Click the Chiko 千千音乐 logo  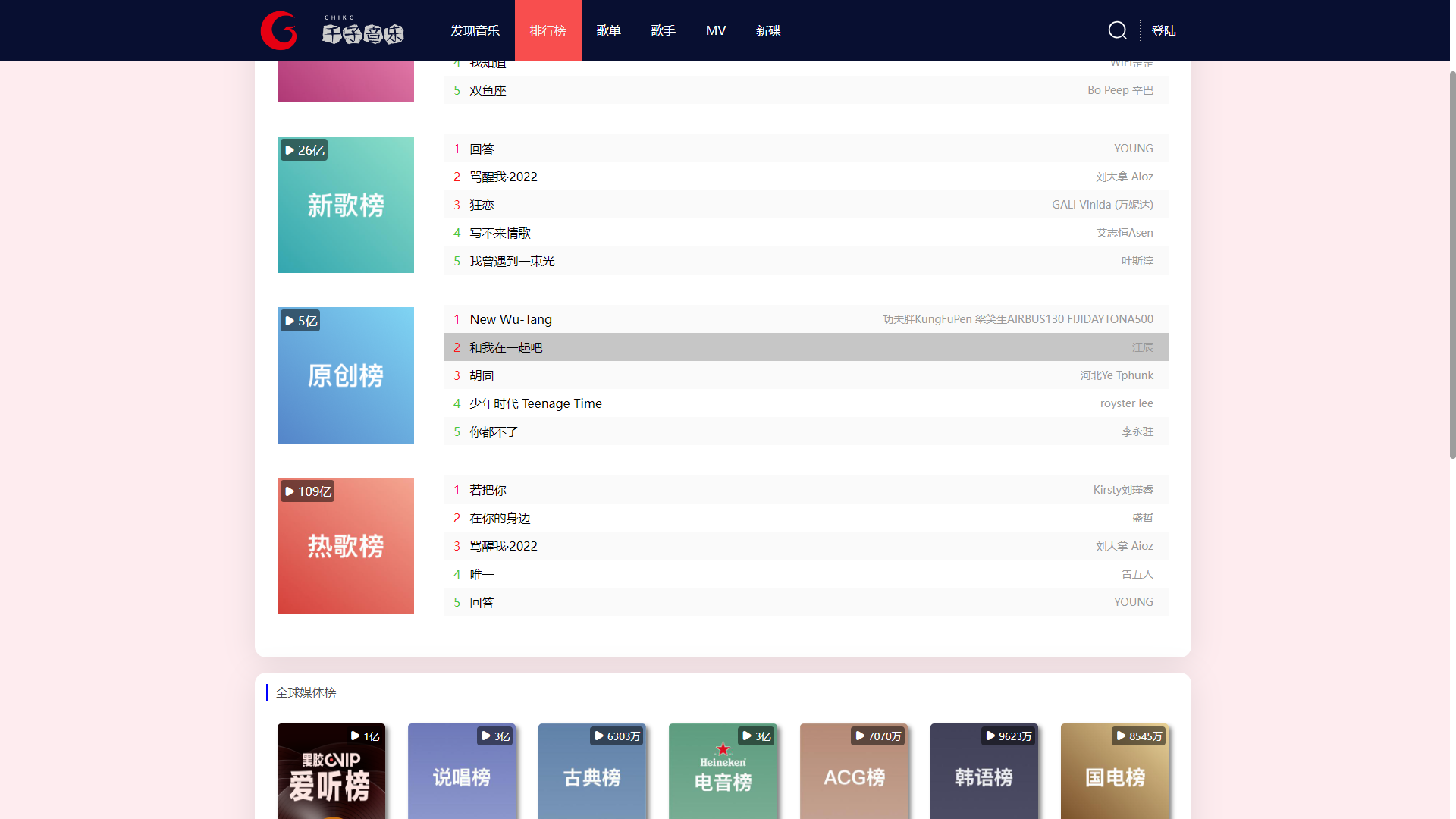pyautogui.click(x=334, y=30)
